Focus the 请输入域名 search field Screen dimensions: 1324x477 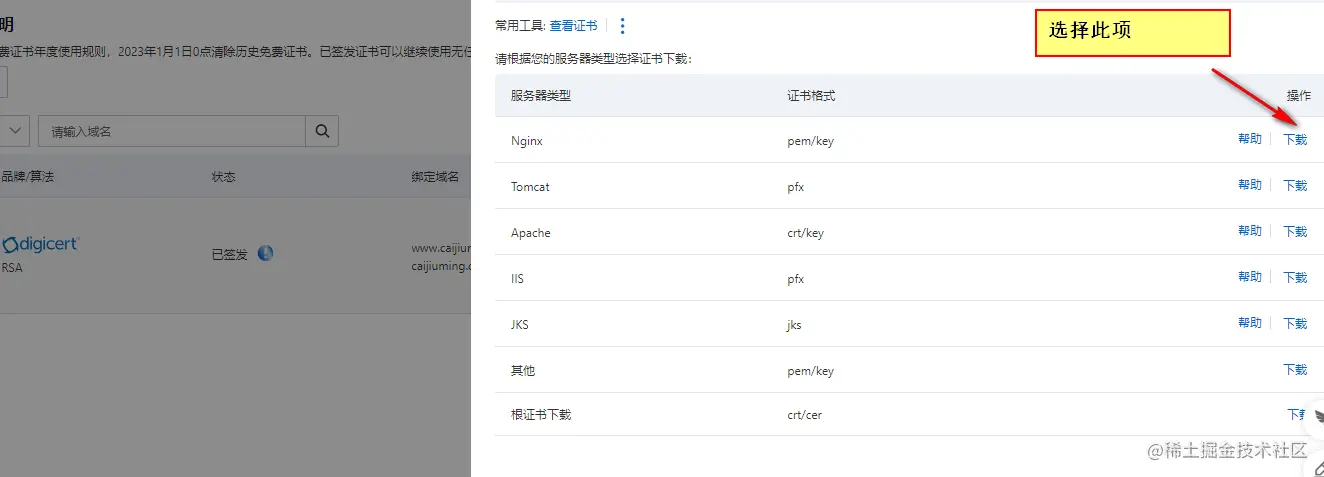[x=171, y=131]
